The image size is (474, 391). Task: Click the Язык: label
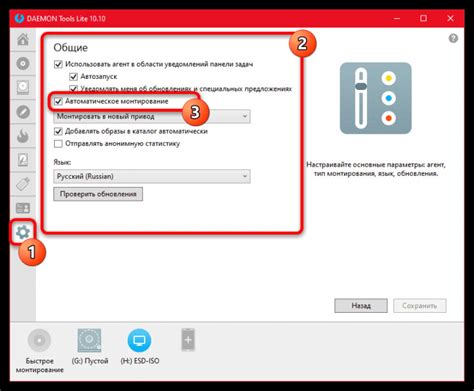(62, 162)
